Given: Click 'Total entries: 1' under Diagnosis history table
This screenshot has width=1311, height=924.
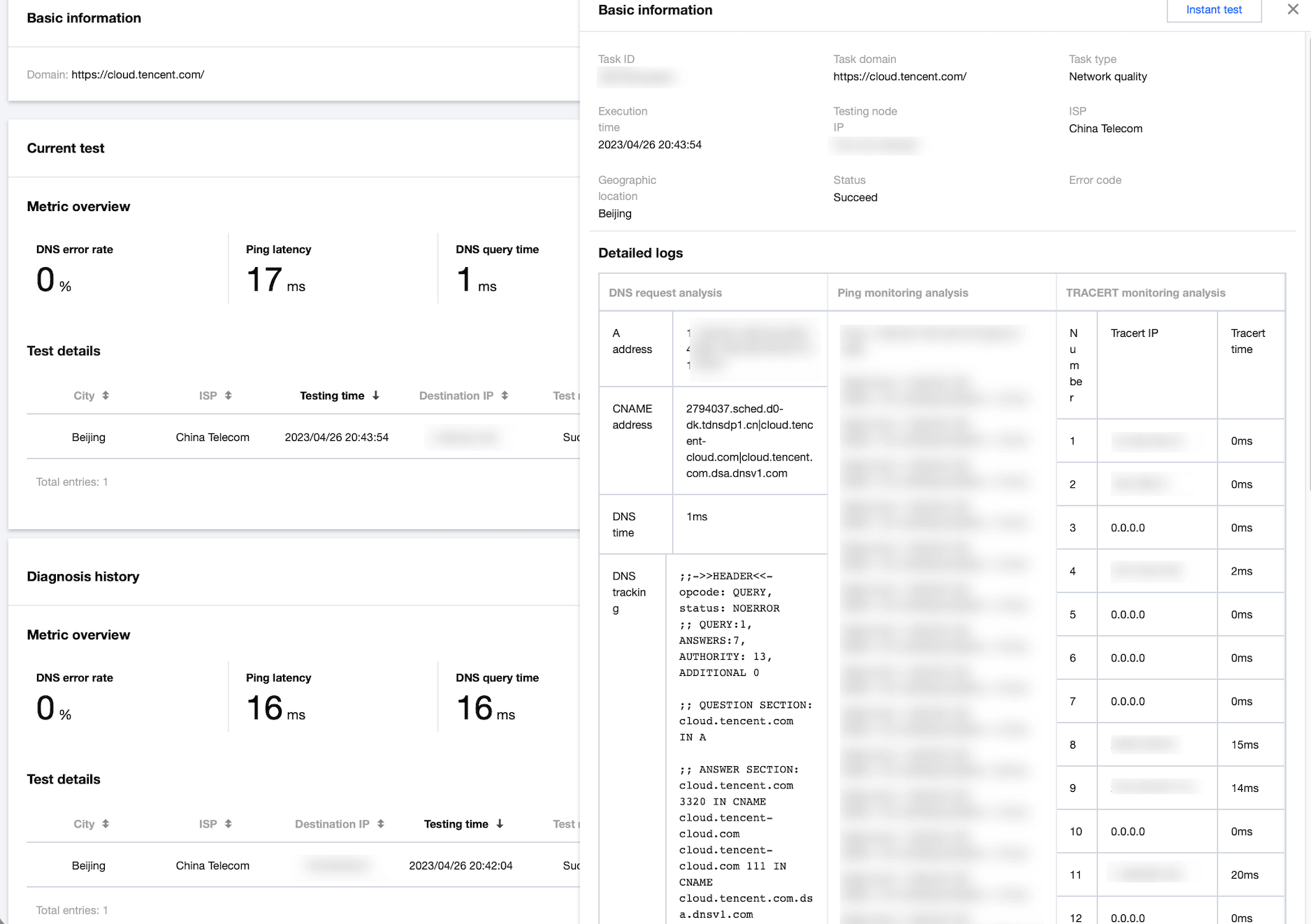Looking at the screenshot, I should click(x=72, y=911).
